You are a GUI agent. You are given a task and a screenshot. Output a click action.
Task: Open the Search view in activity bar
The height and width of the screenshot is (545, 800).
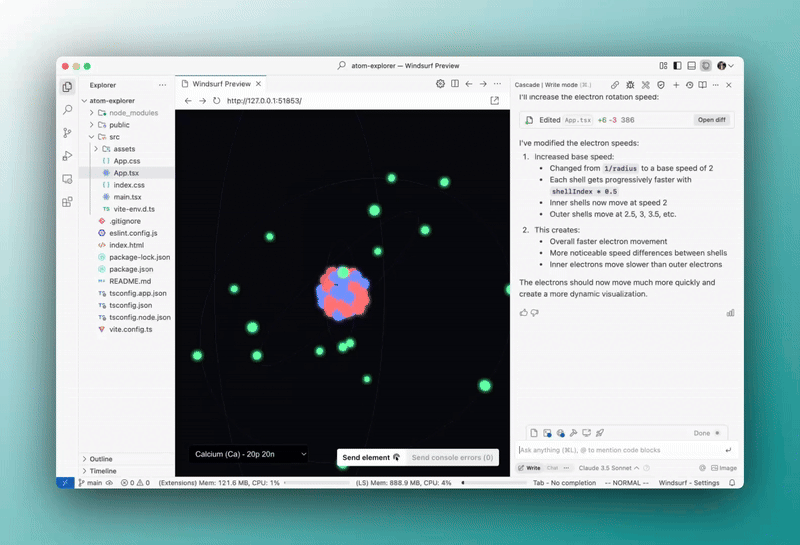[x=67, y=110]
